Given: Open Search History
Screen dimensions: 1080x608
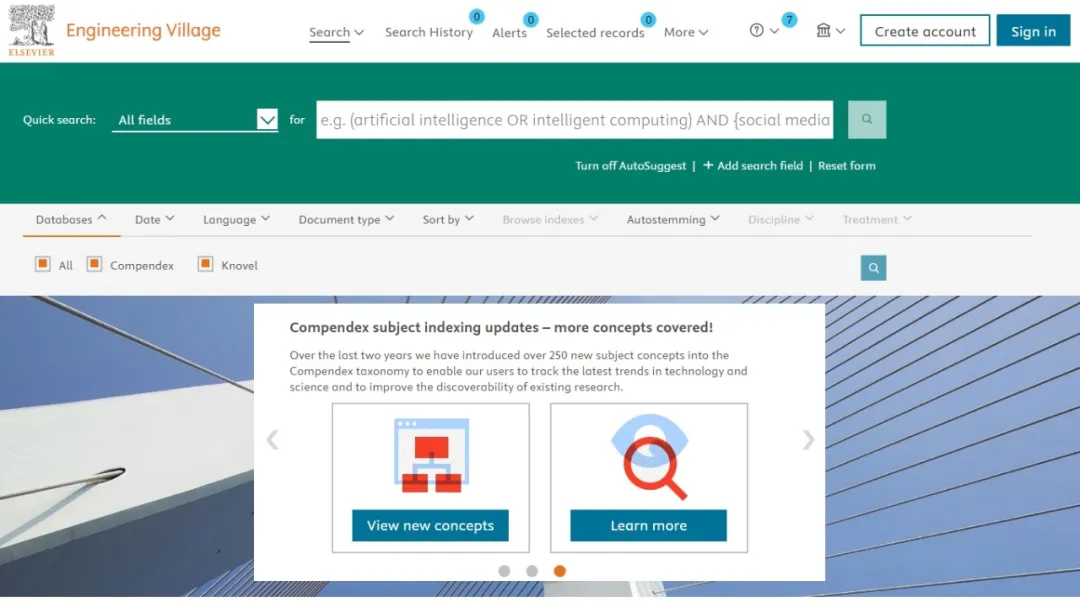Looking at the screenshot, I should point(428,32).
